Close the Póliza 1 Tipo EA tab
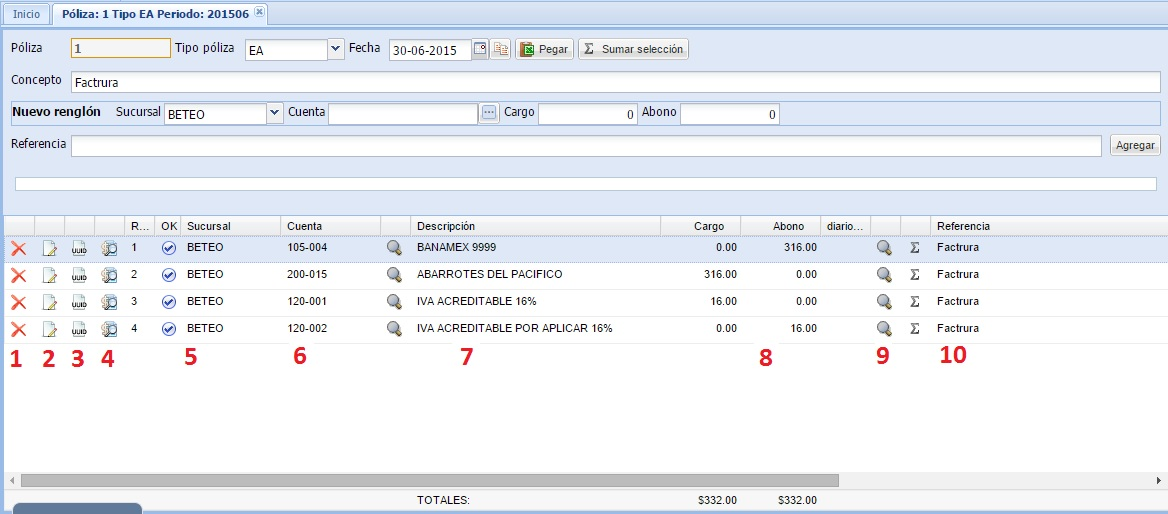The image size is (1168, 514). pyautogui.click(x=259, y=13)
